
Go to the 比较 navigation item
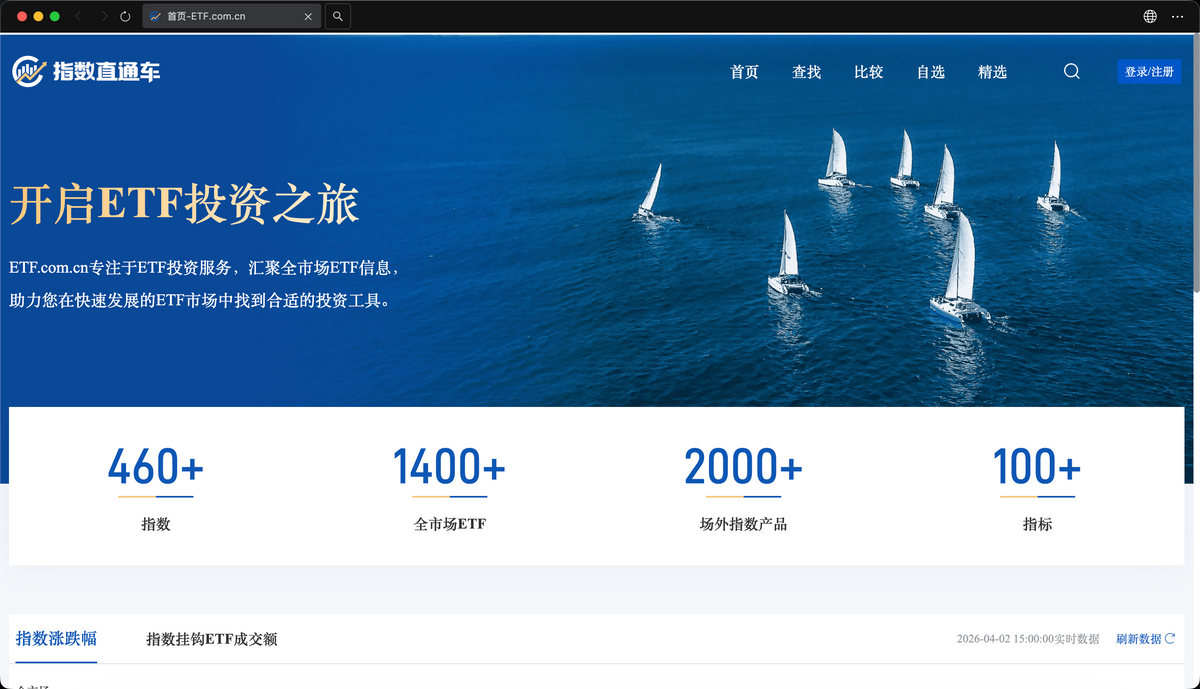[868, 72]
